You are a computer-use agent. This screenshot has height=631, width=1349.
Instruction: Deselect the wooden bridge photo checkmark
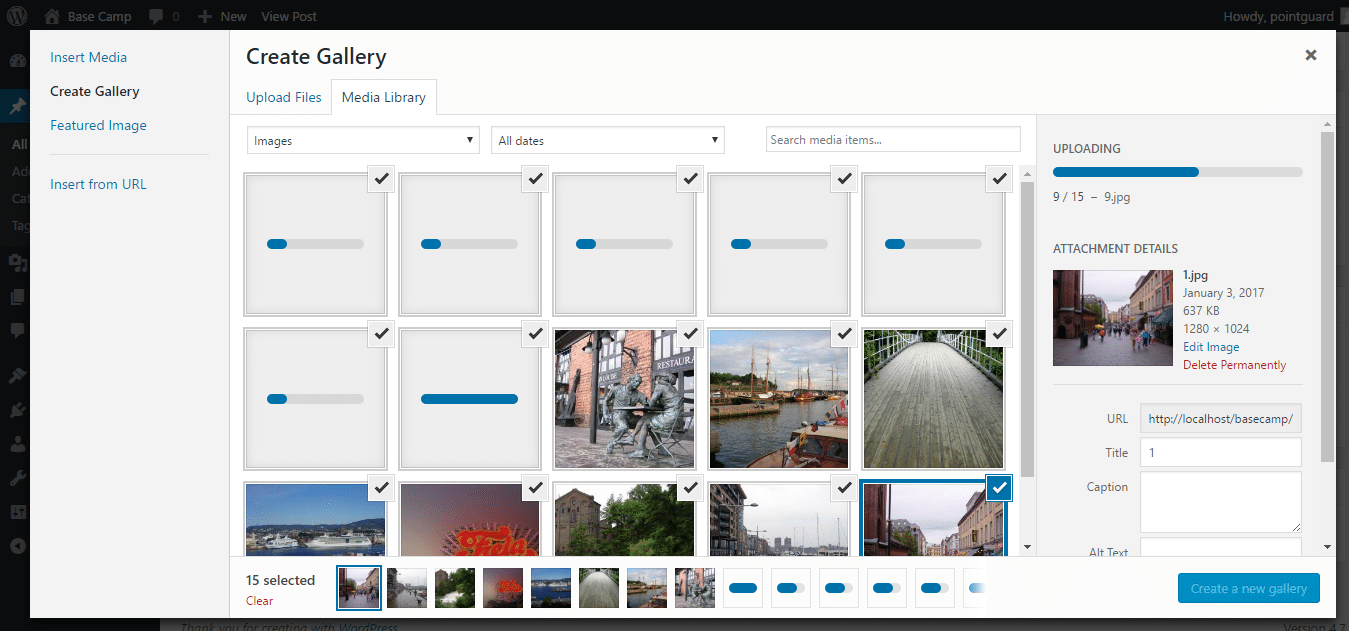999,333
